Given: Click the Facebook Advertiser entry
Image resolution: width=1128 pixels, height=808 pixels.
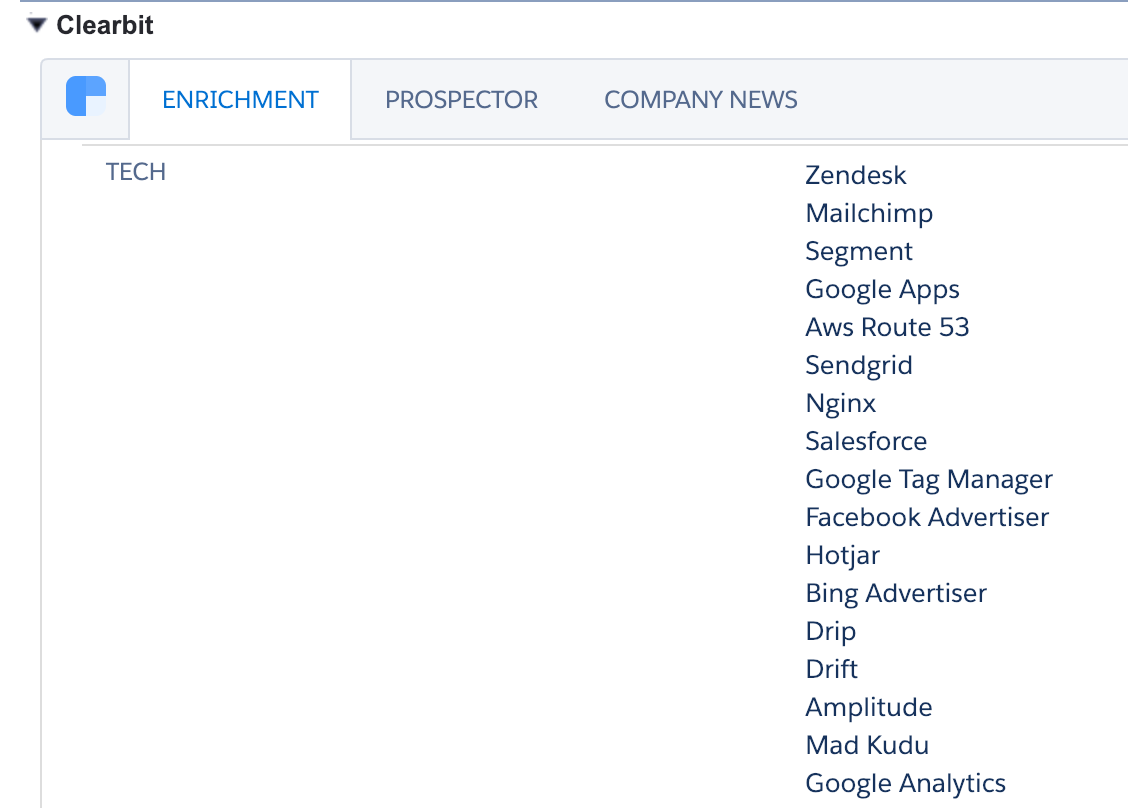Looking at the screenshot, I should pos(927,517).
